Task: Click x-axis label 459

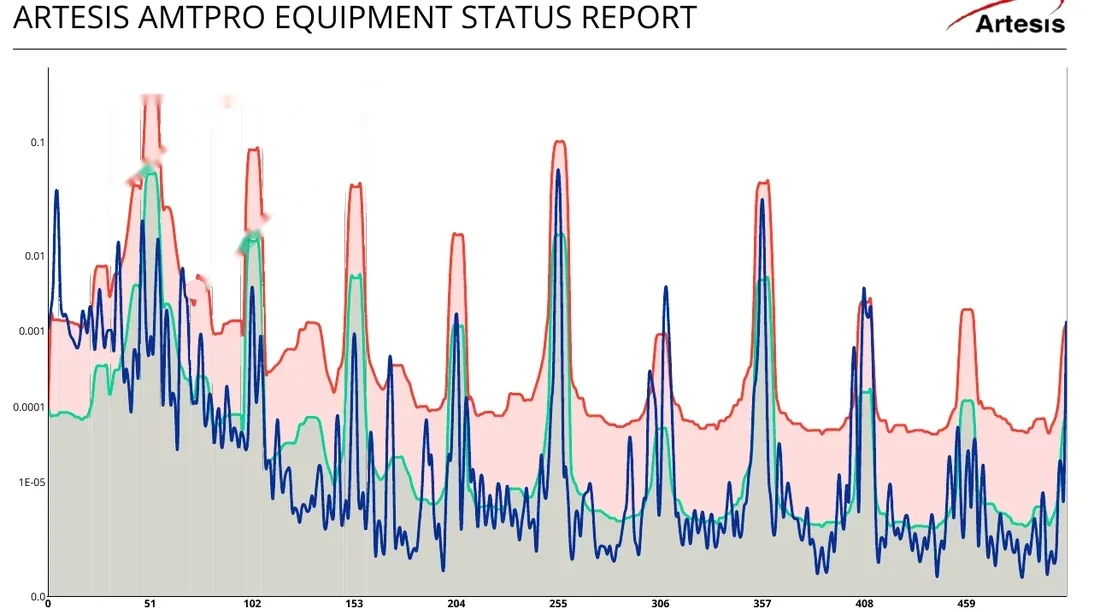Action: tap(967, 604)
